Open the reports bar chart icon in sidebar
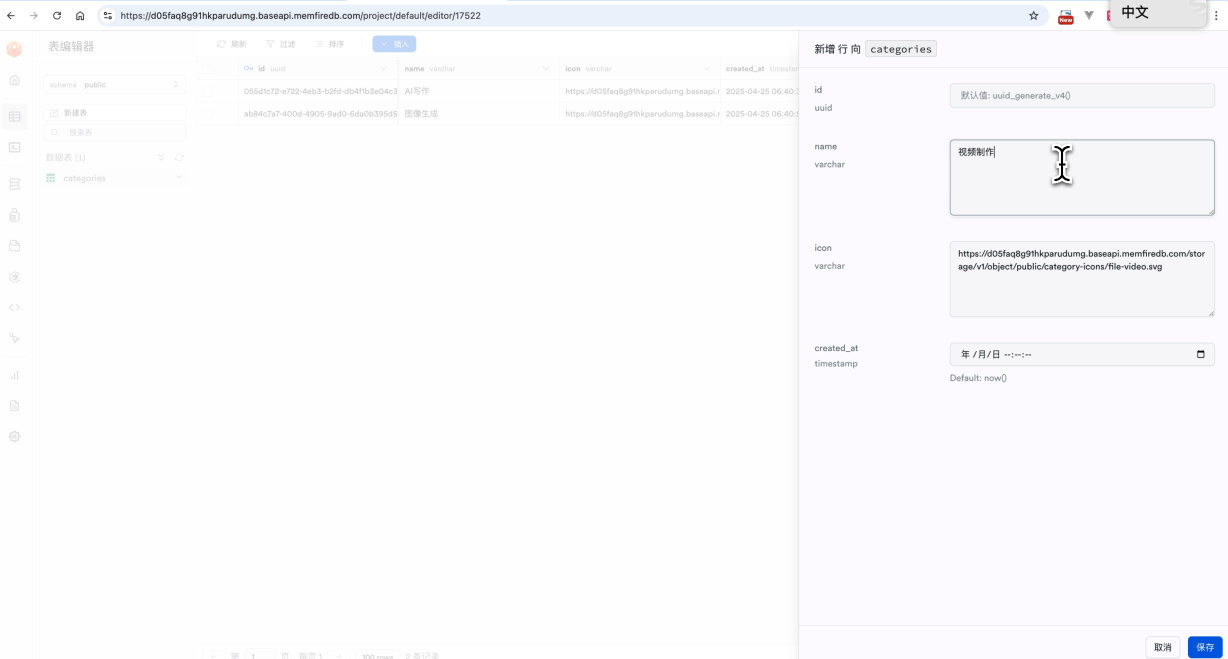 (14, 375)
